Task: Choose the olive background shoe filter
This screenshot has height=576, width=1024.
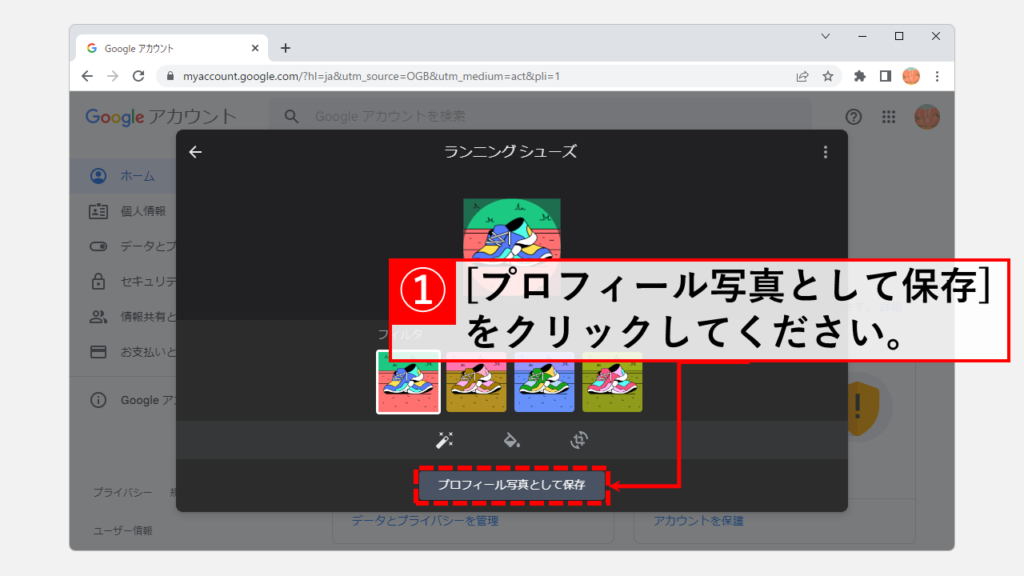Action: (612, 382)
